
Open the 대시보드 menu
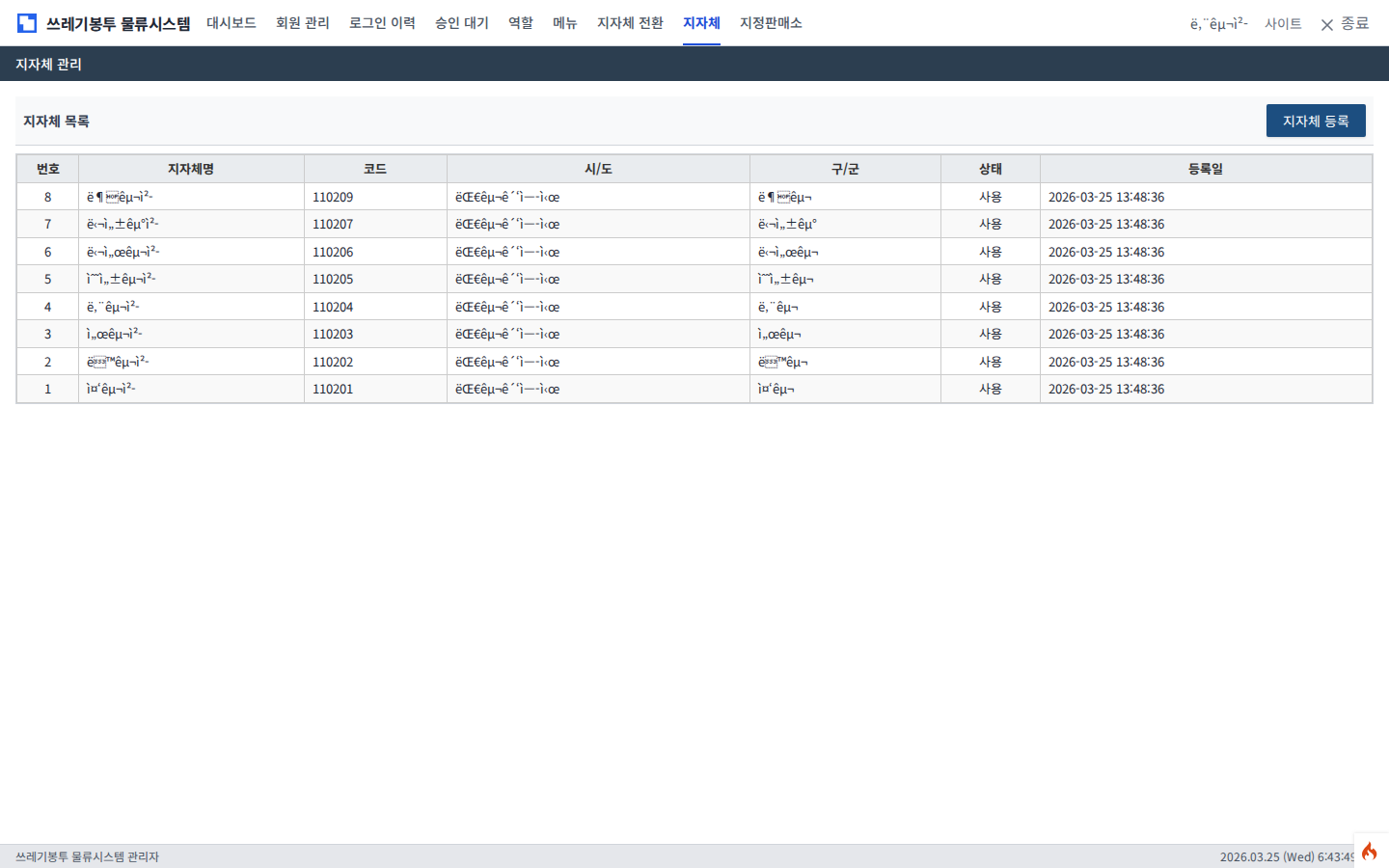pyautogui.click(x=231, y=23)
